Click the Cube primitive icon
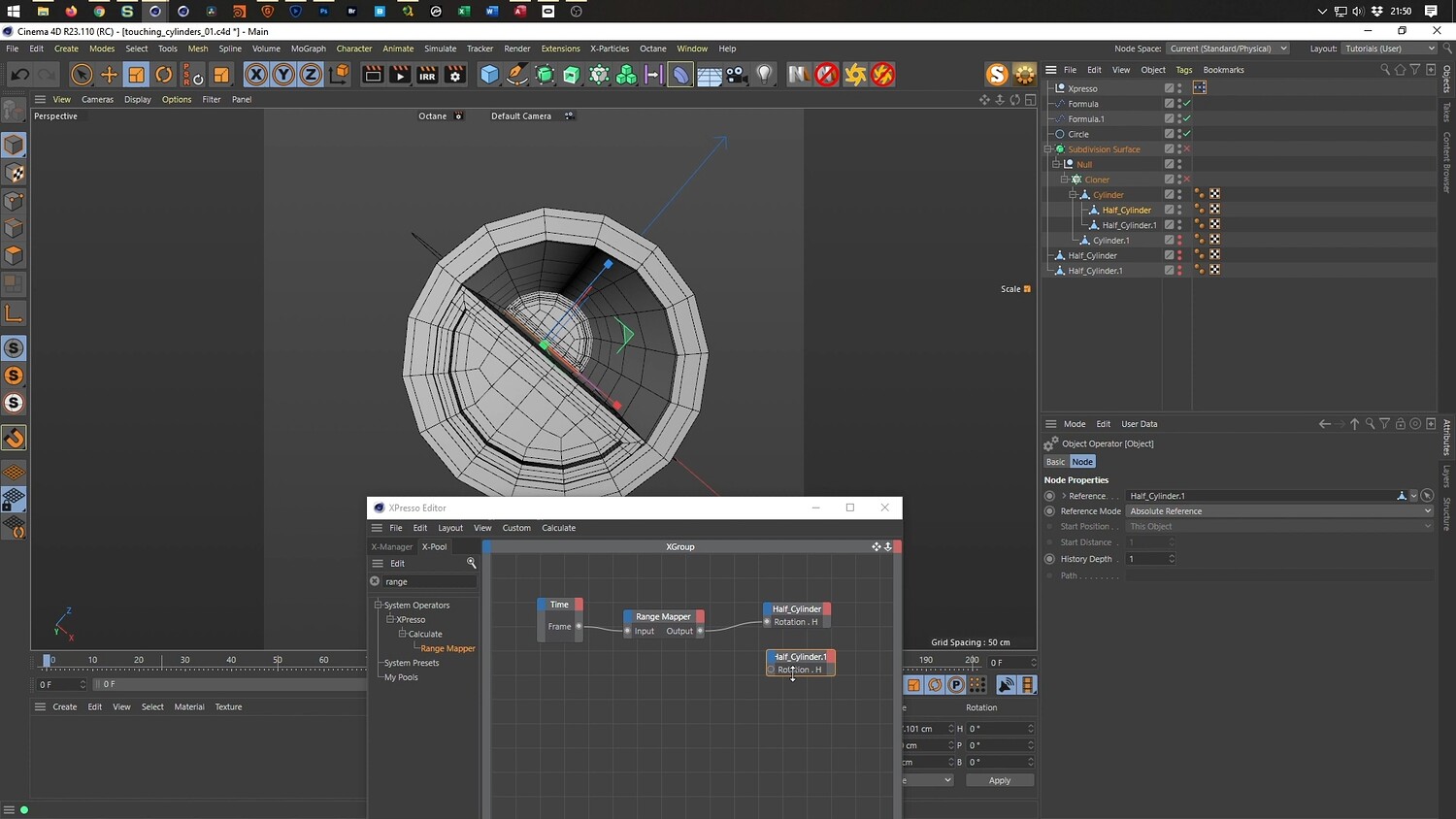Screen dimensions: 1456x819 click(x=489, y=75)
